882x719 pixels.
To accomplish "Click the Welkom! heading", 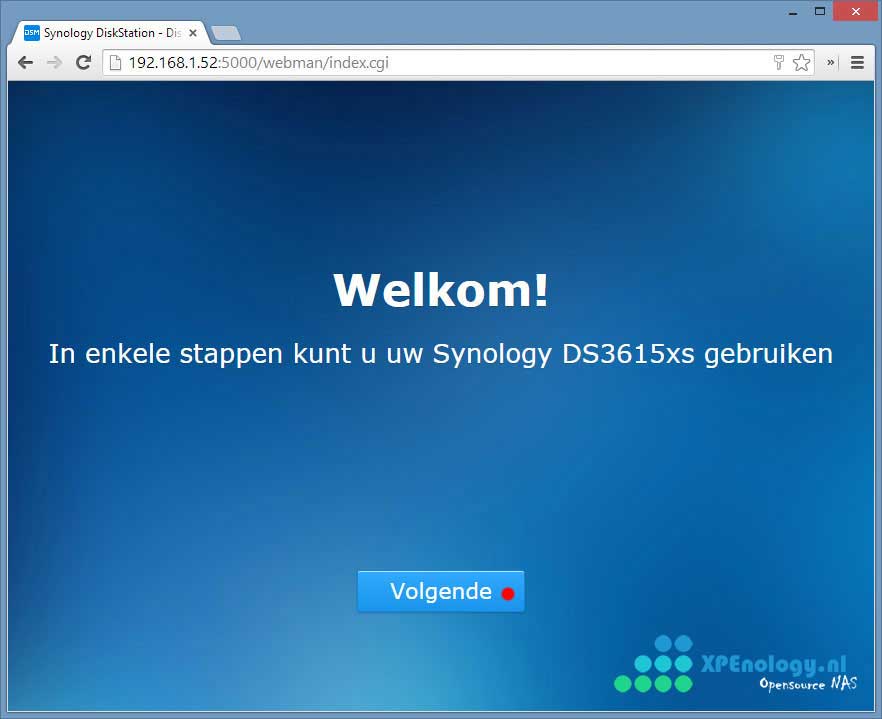I will tap(440, 290).
